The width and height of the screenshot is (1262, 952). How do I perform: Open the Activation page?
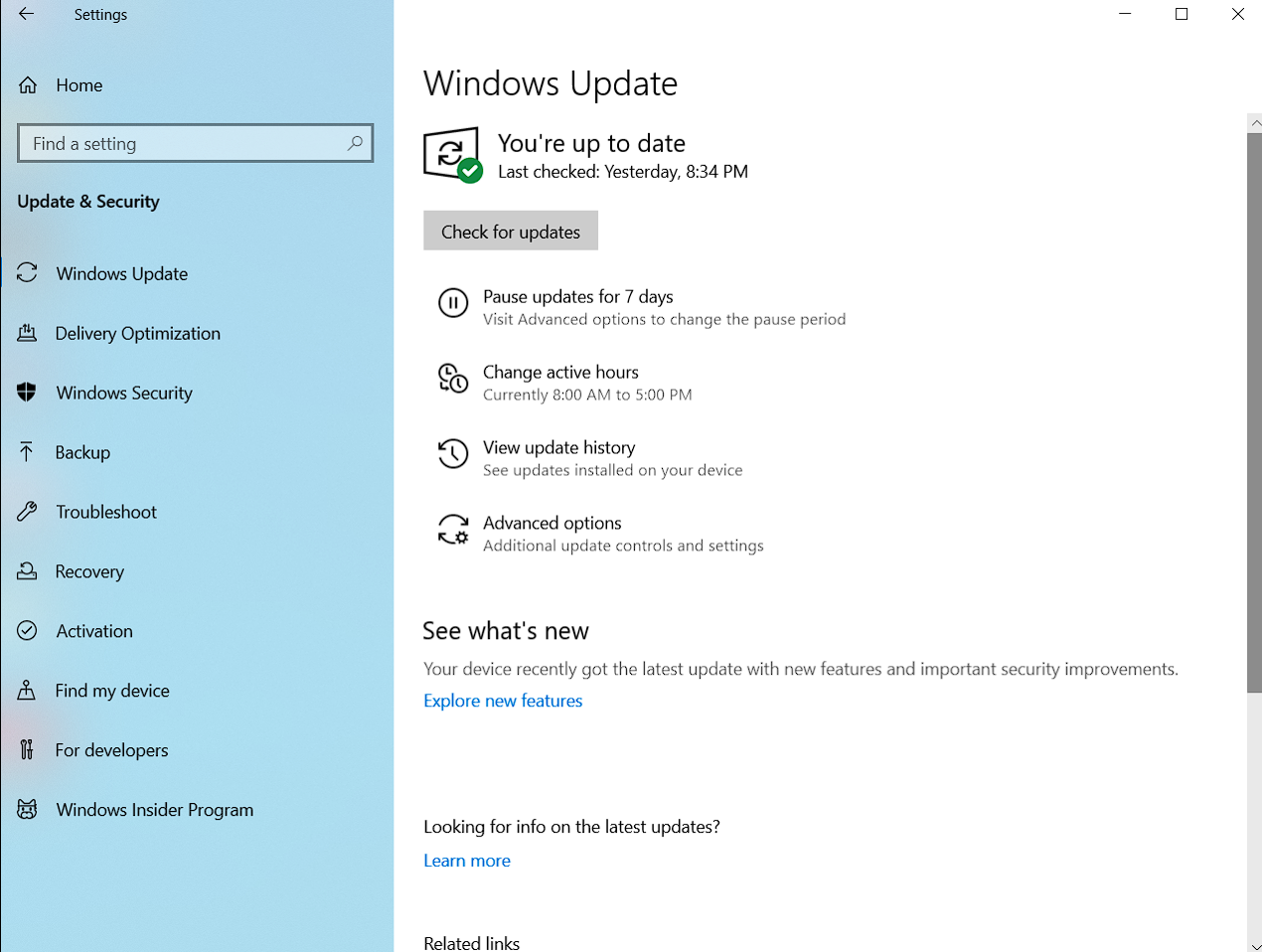tap(93, 631)
